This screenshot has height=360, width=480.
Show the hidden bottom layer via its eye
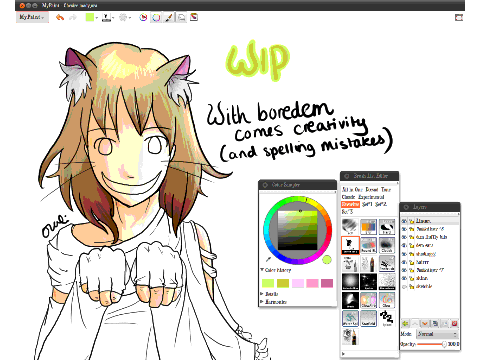(404, 286)
